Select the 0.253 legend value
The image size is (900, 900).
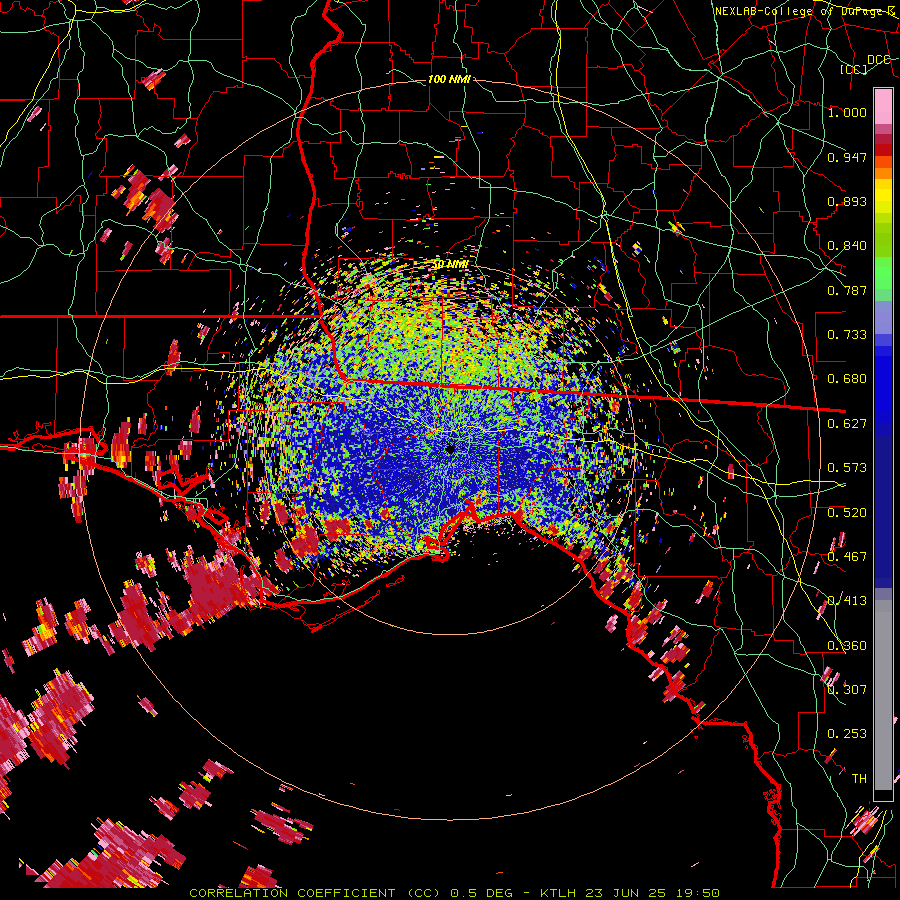[847, 734]
